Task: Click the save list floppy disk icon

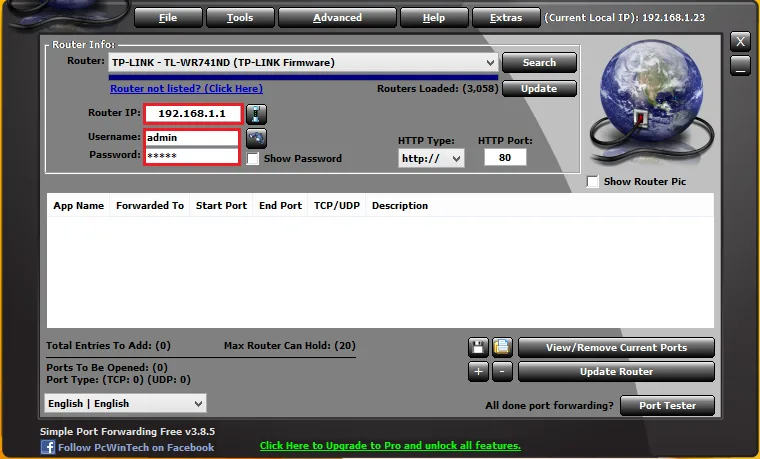Action: pyautogui.click(x=478, y=347)
